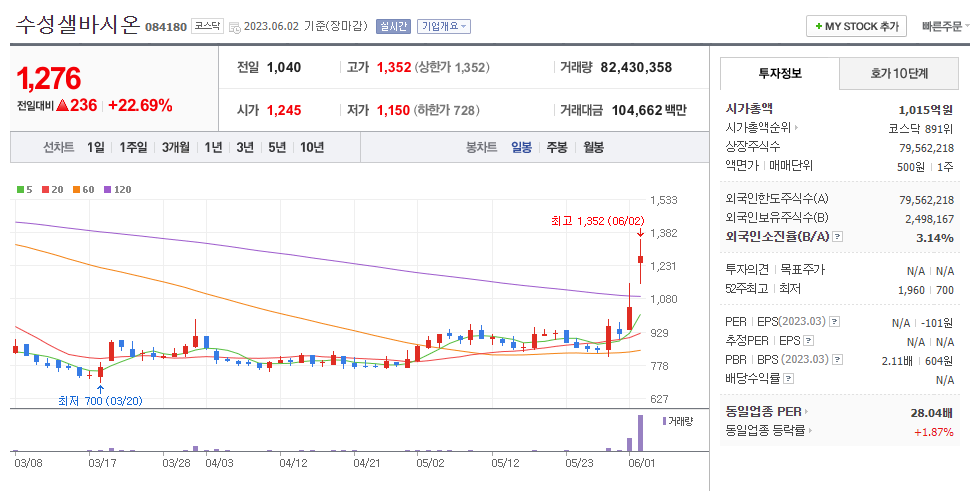Click the 03/08 date label on chart axis
The height and width of the screenshot is (491, 980).
tap(28, 464)
